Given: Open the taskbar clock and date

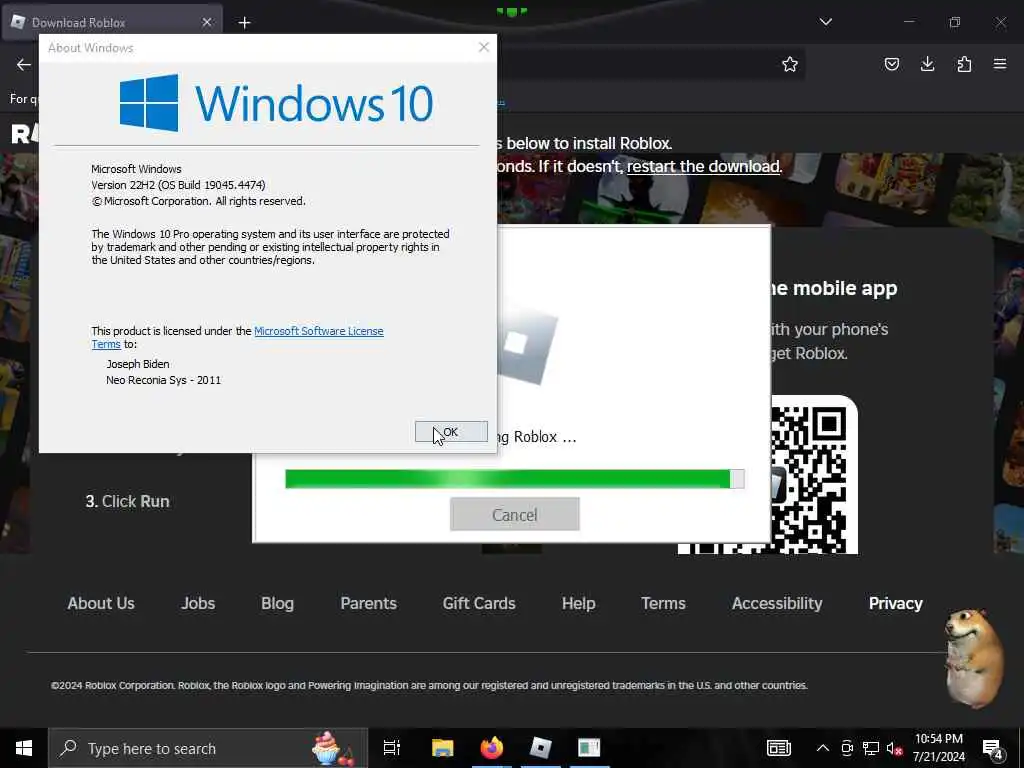Looking at the screenshot, I should point(938,748).
